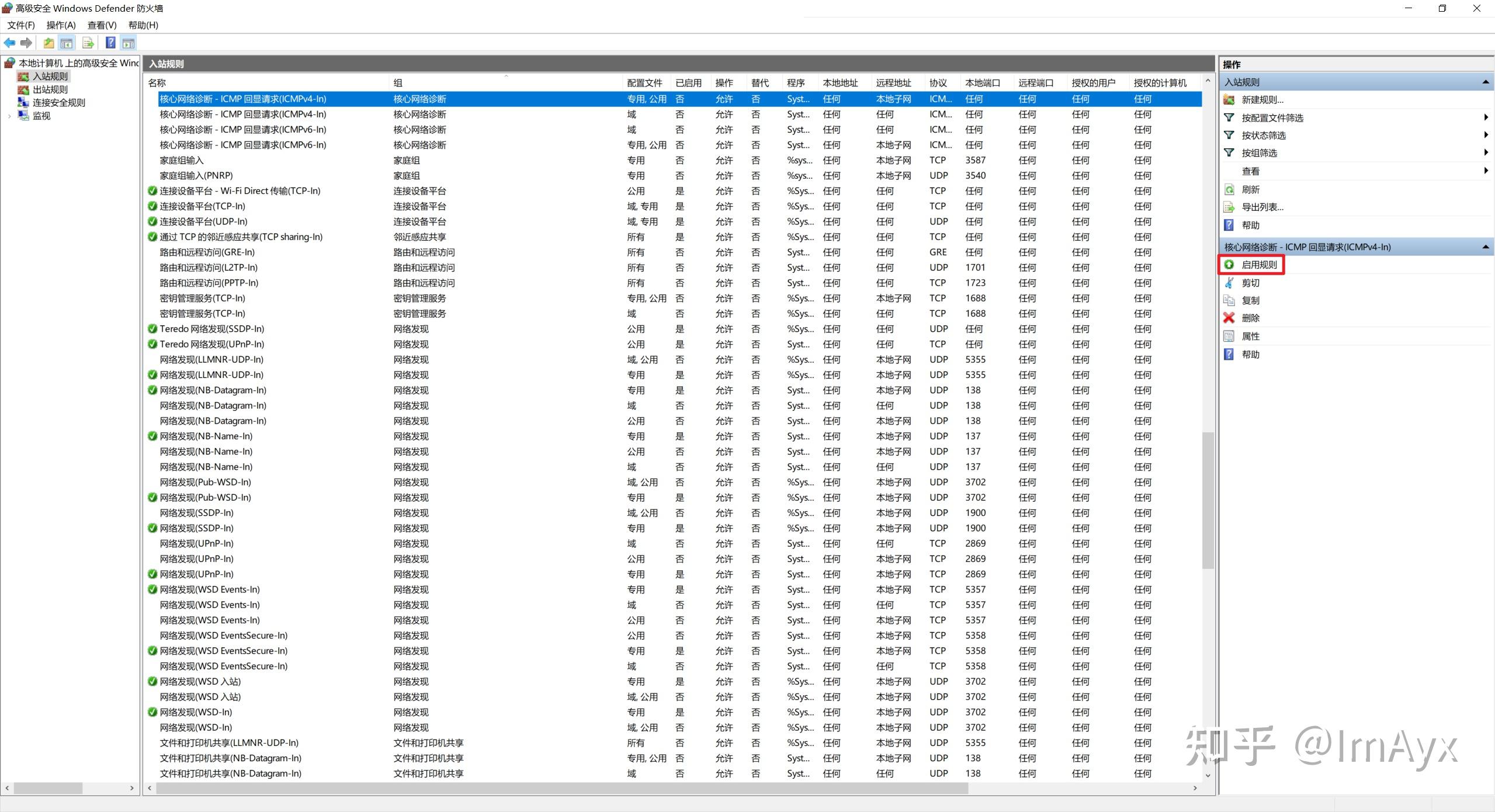Open the 按配置文件筛选 submenu
Viewport: 1495px width, 812px height.
pos(1272,117)
